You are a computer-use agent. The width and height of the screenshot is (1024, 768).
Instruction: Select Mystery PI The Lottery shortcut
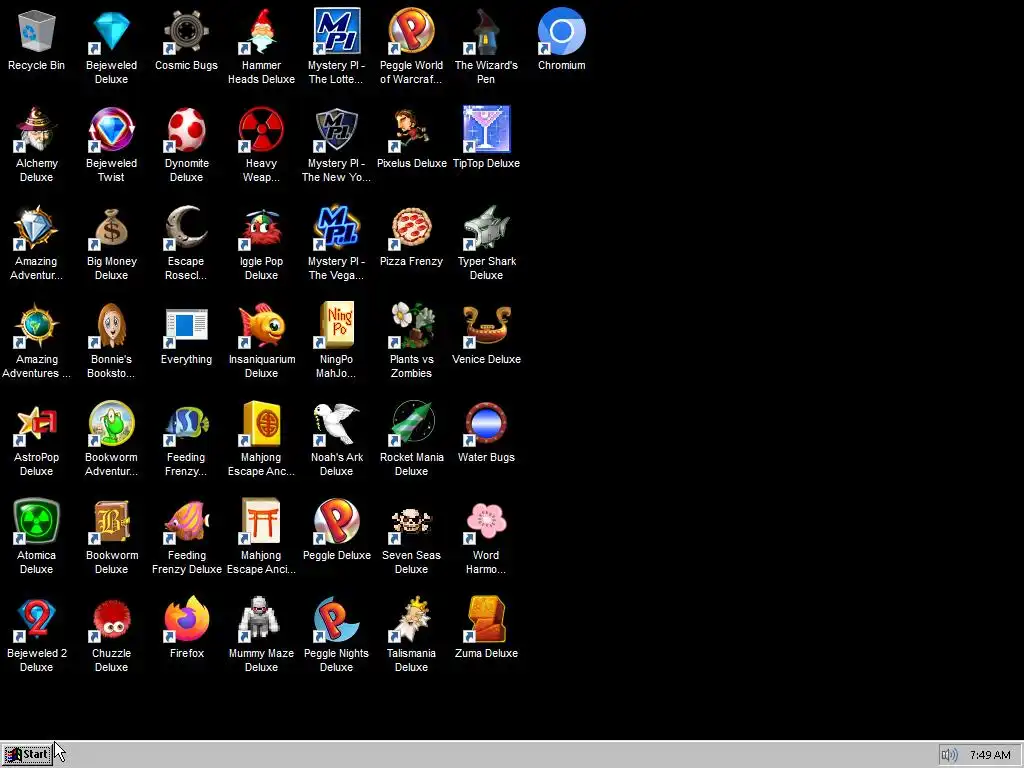point(336,31)
